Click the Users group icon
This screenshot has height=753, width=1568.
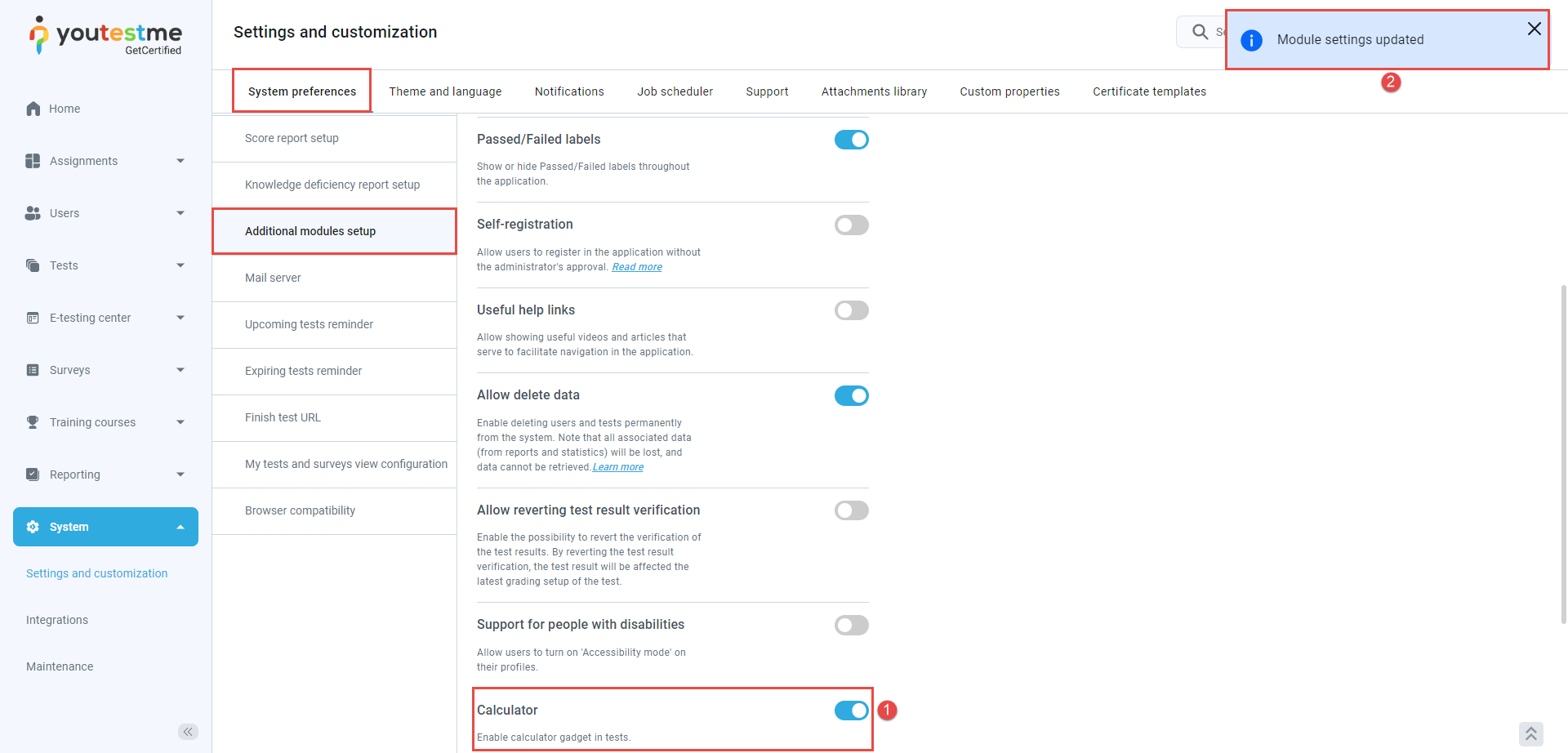pos(33,213)
